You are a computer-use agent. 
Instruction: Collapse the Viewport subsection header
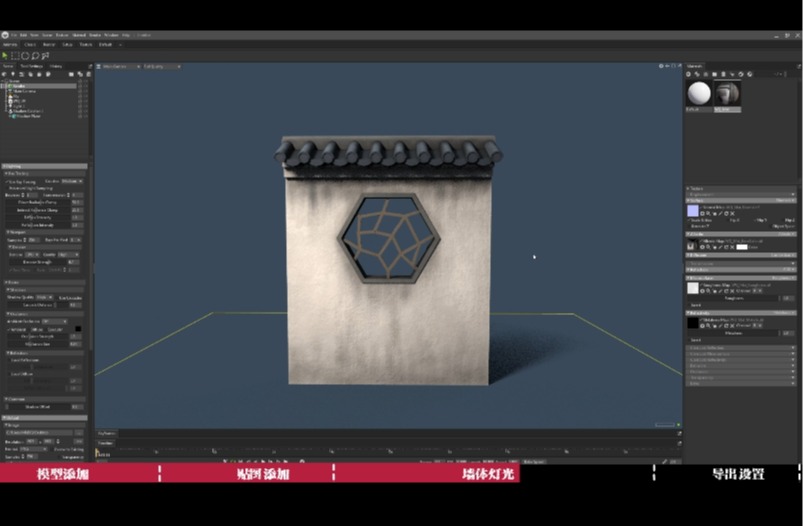click(x=45, y=232)
